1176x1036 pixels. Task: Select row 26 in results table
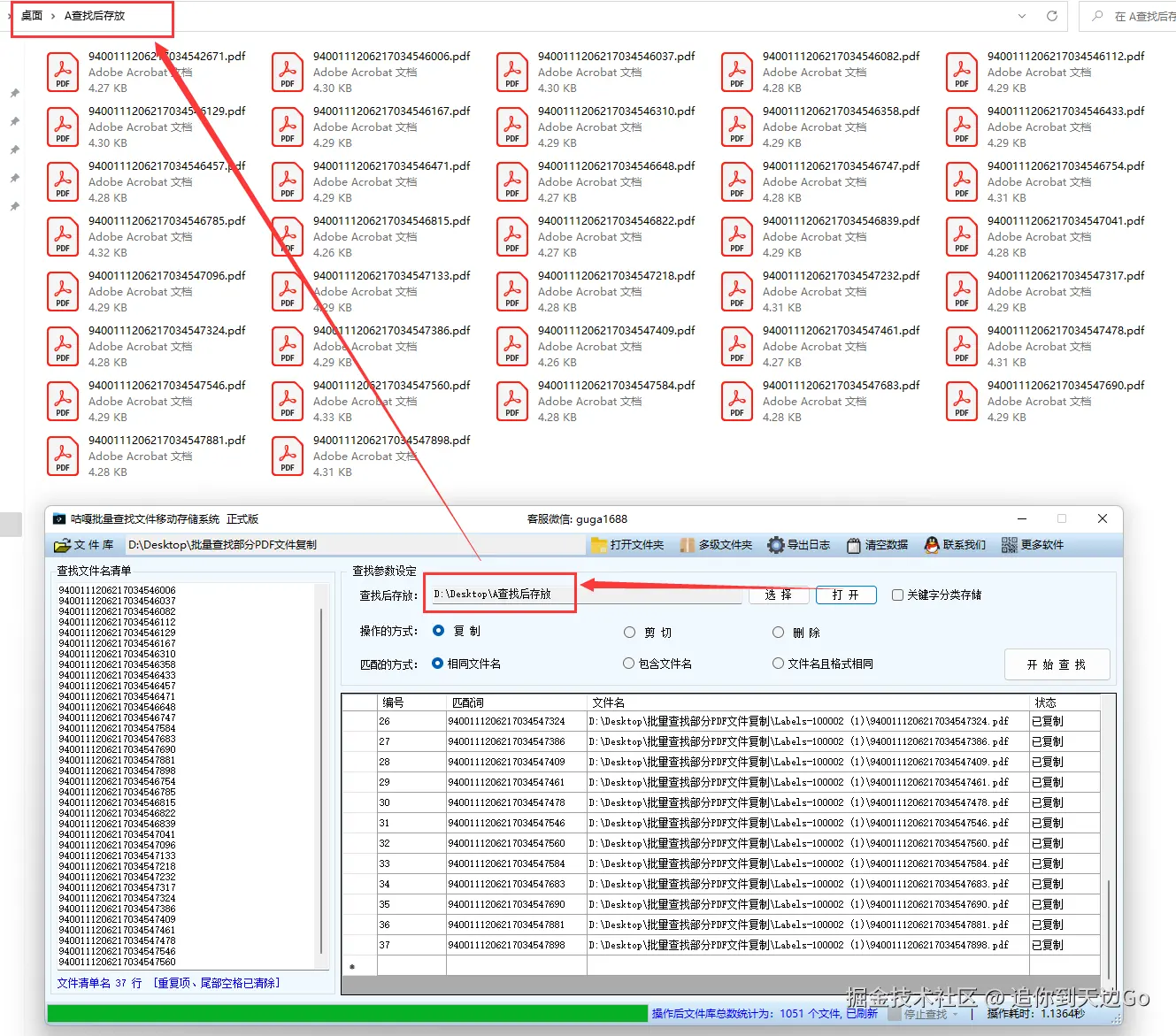[x=721, y=721]
